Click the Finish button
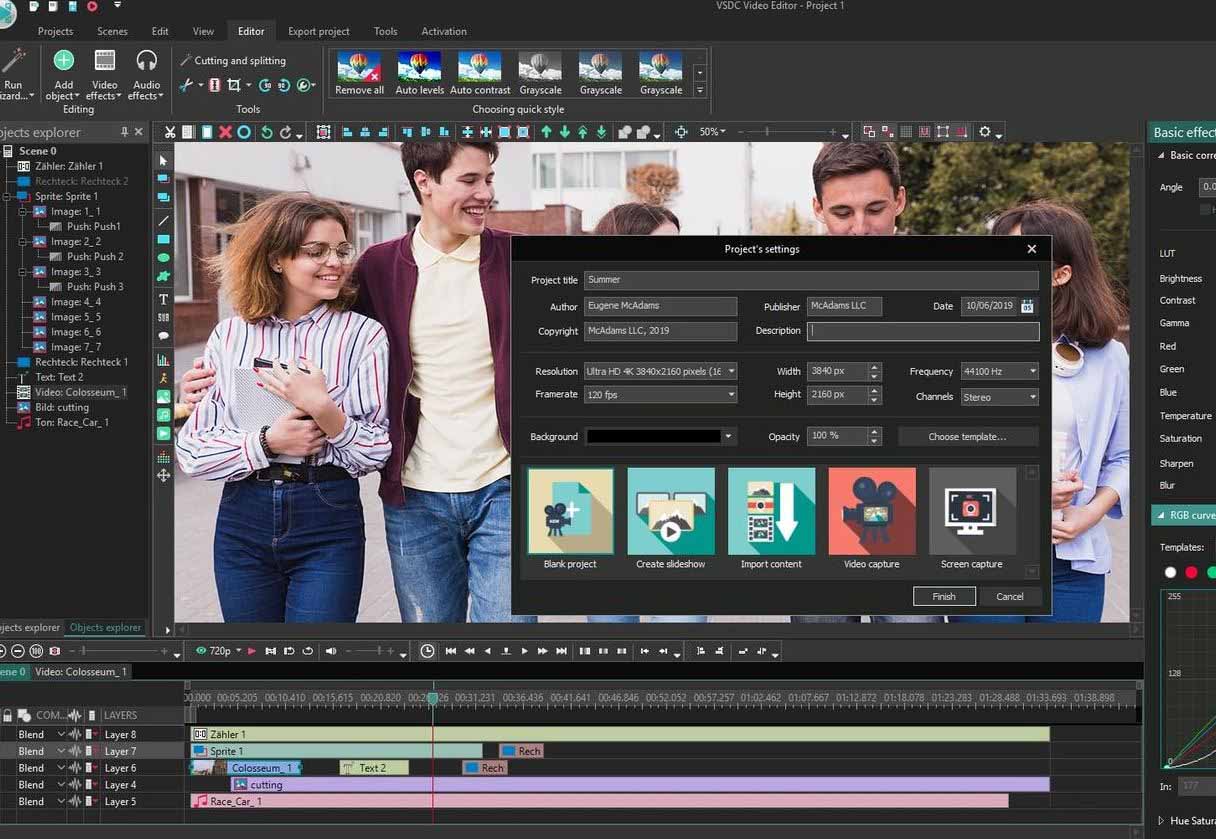The width and height of the screenshot is (1216, 839). pos(944,596)
